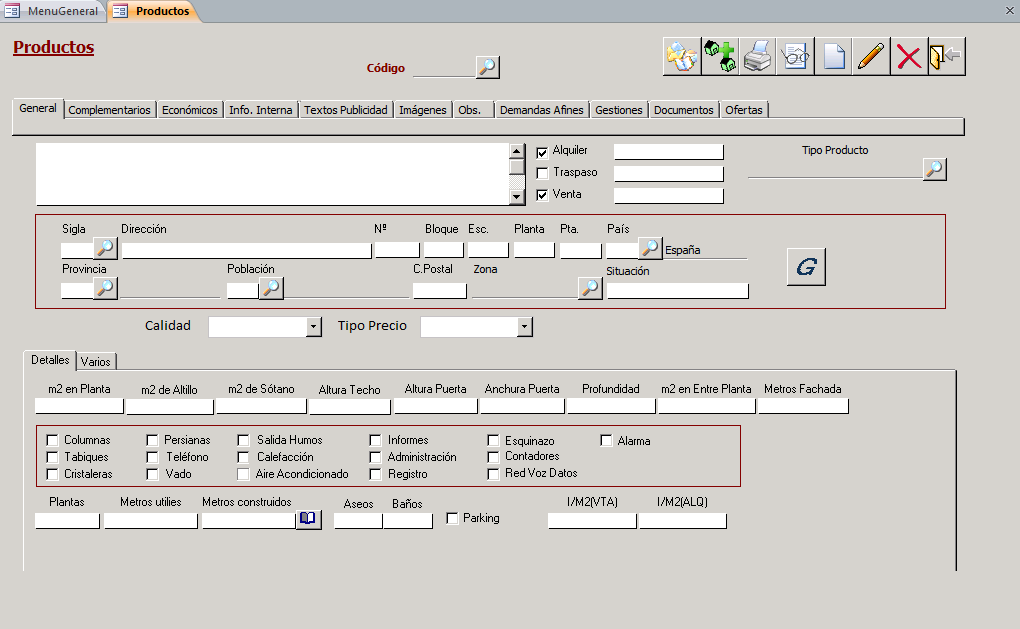
Task: Tick the Vado checkbox
Action: 152,474
